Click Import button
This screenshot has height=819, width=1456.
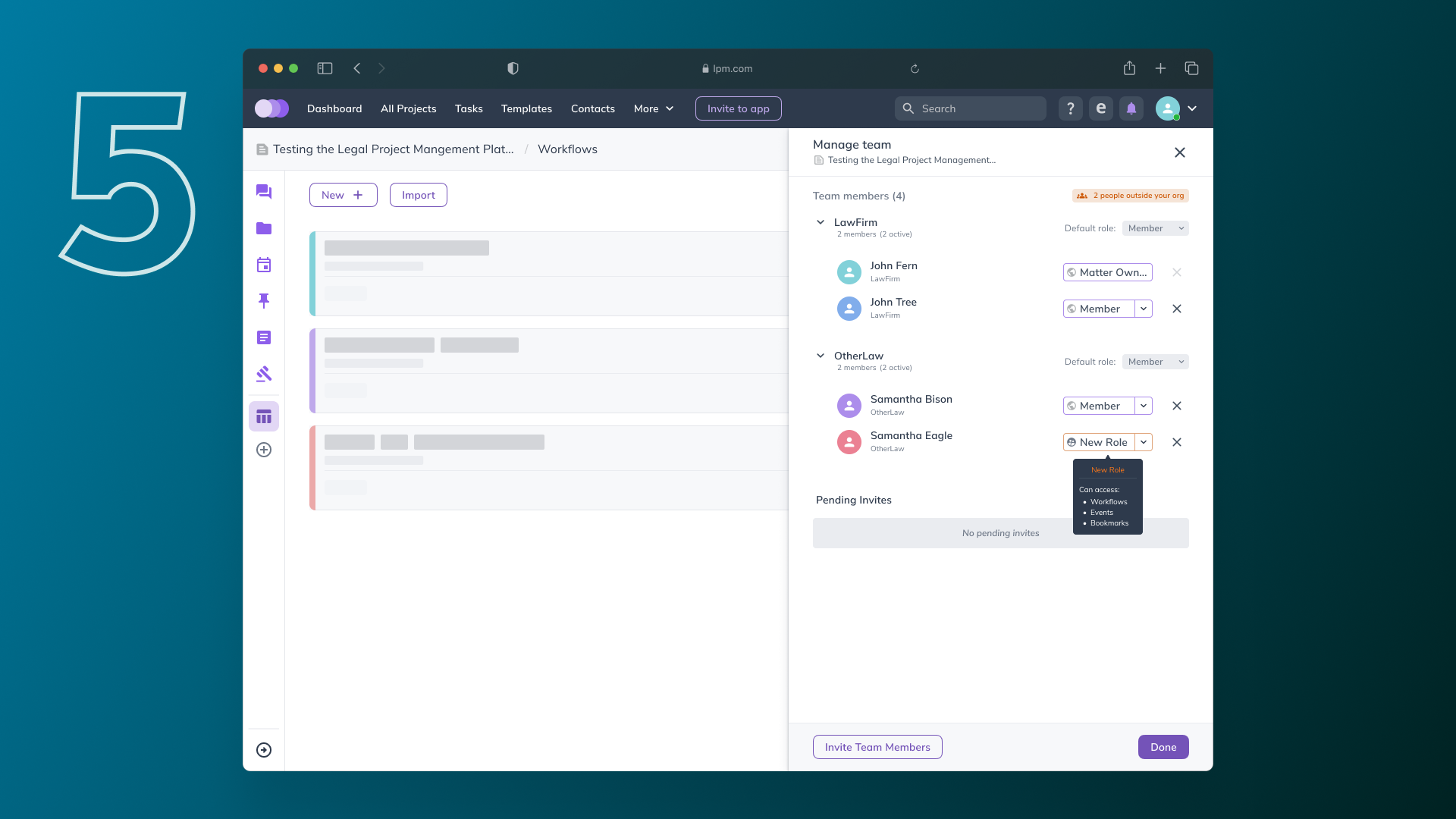418,195
